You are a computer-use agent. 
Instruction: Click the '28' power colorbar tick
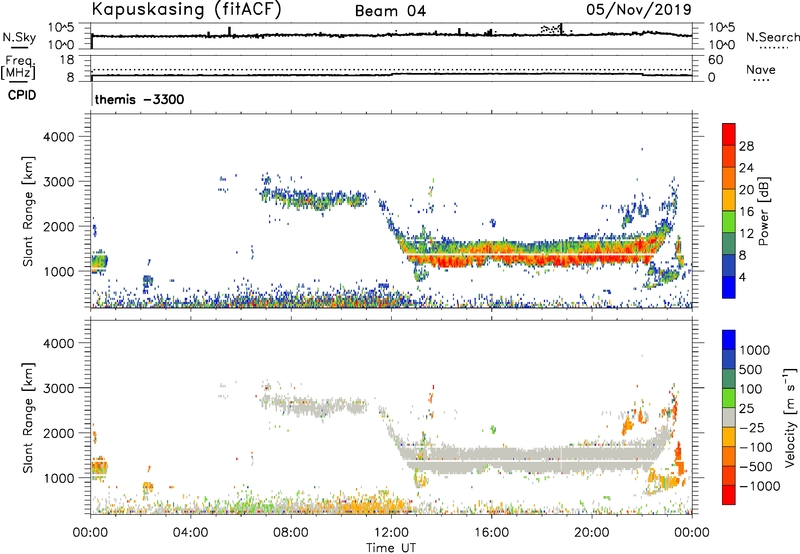746,146
